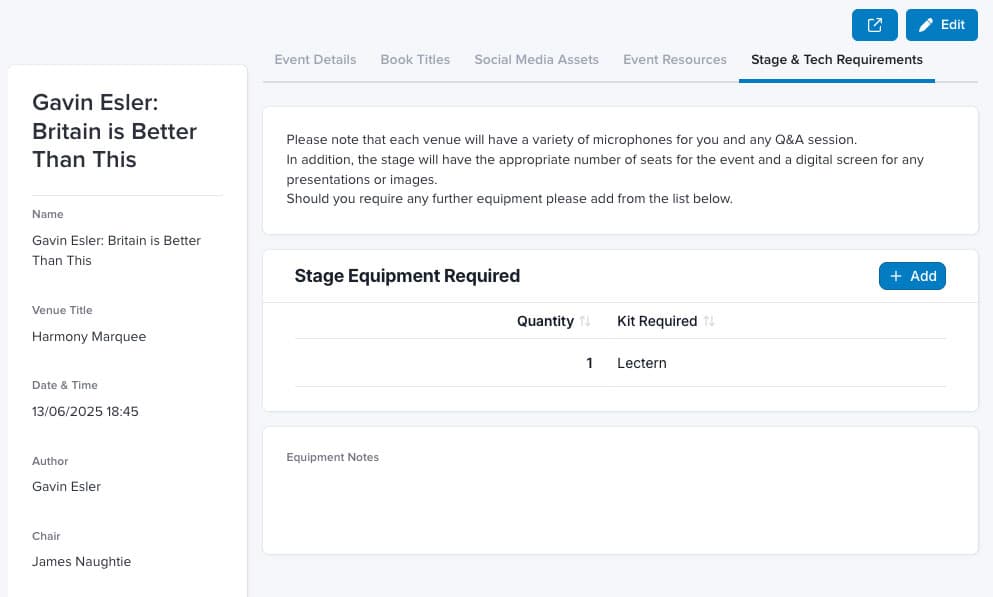Click the author name Gavin Esler
This screenshot has height=597, width=993.
(x=66, y=486)
